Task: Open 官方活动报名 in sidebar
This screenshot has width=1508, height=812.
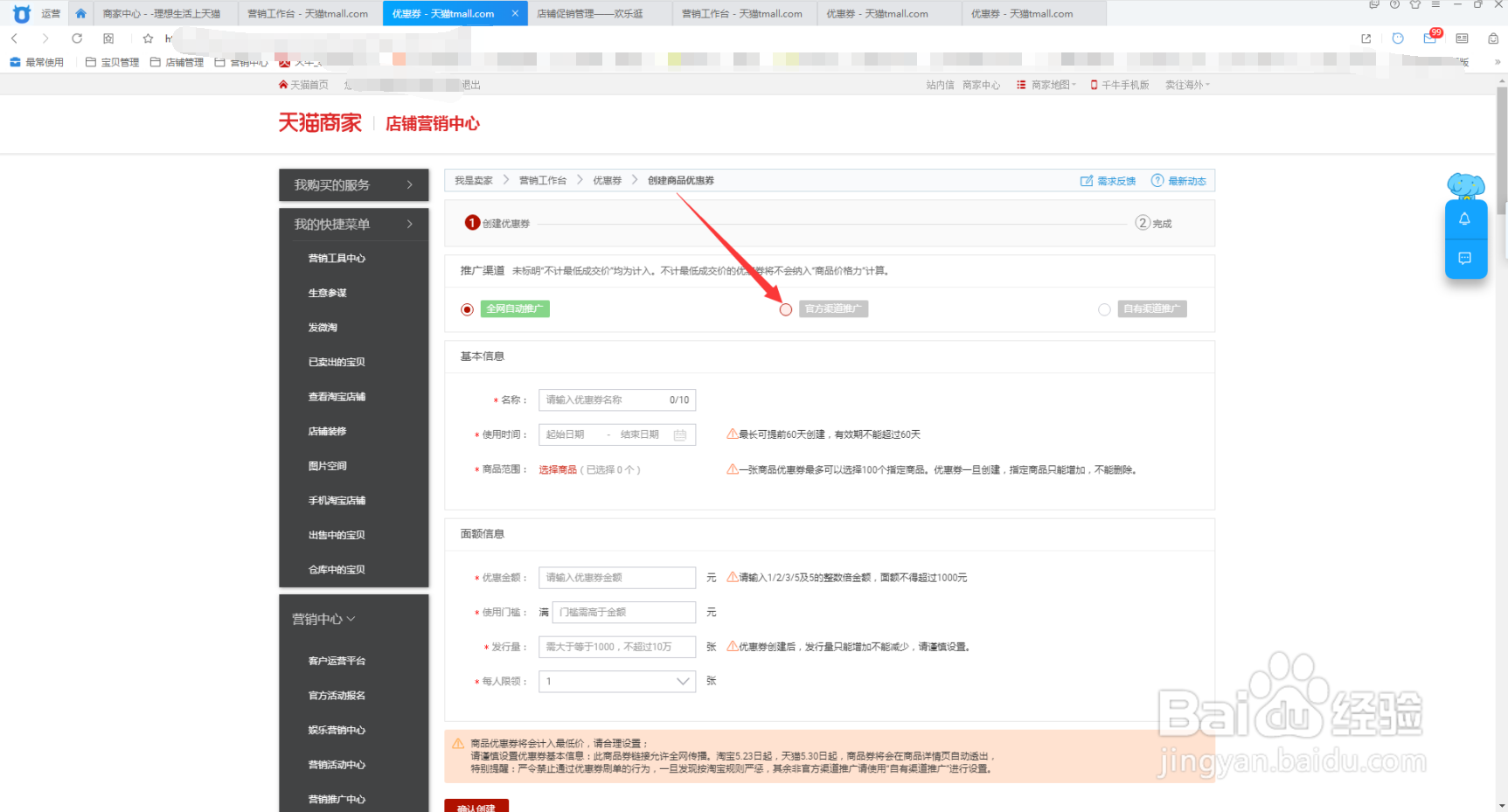Action: pos(337,696)
